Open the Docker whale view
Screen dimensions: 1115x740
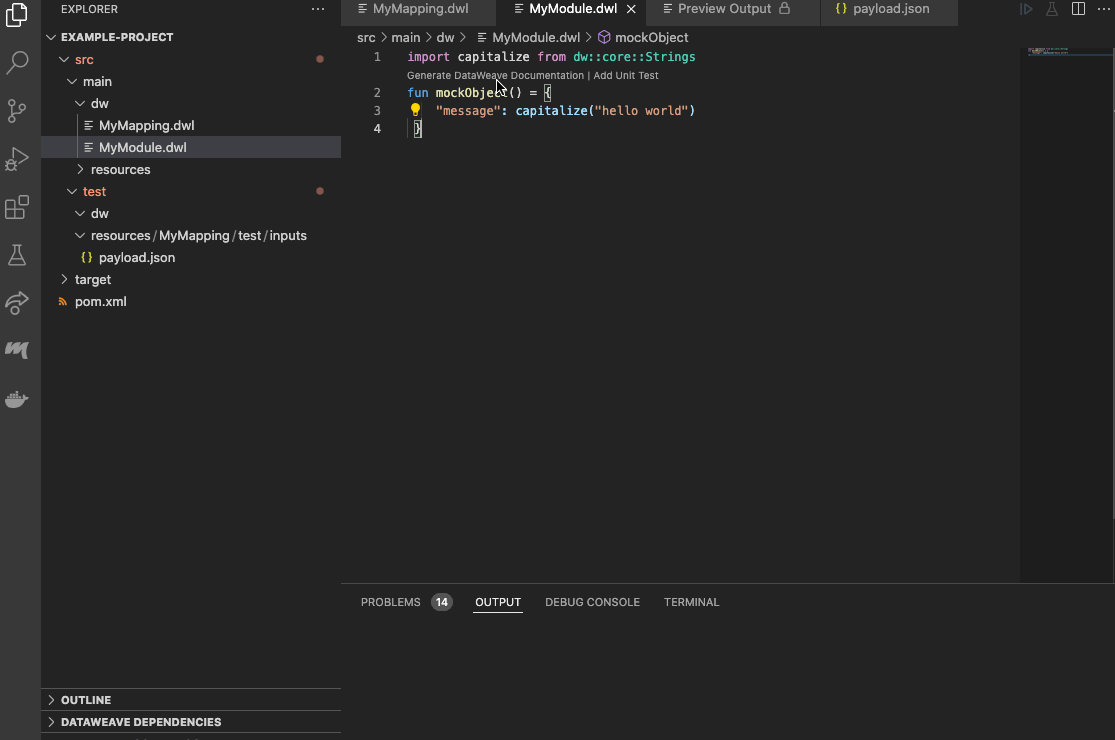(16, 399)
